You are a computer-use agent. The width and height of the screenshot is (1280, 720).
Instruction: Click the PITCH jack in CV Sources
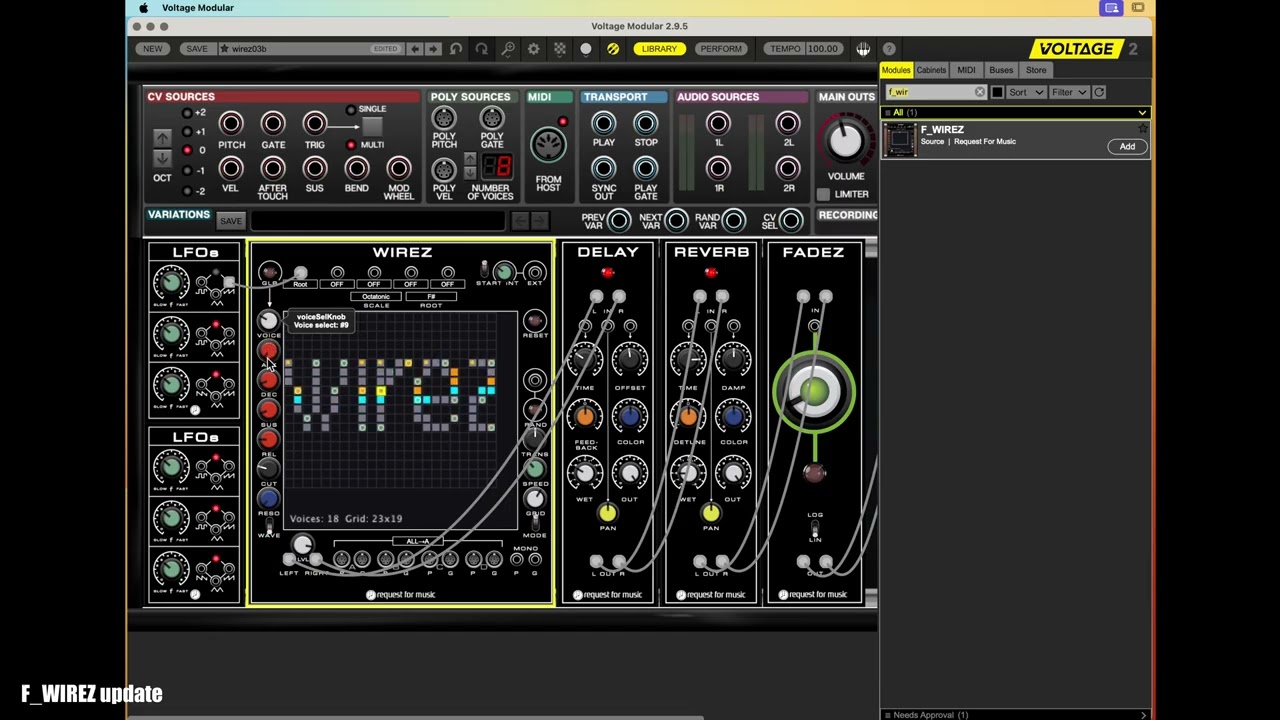[x=231, y=123]
